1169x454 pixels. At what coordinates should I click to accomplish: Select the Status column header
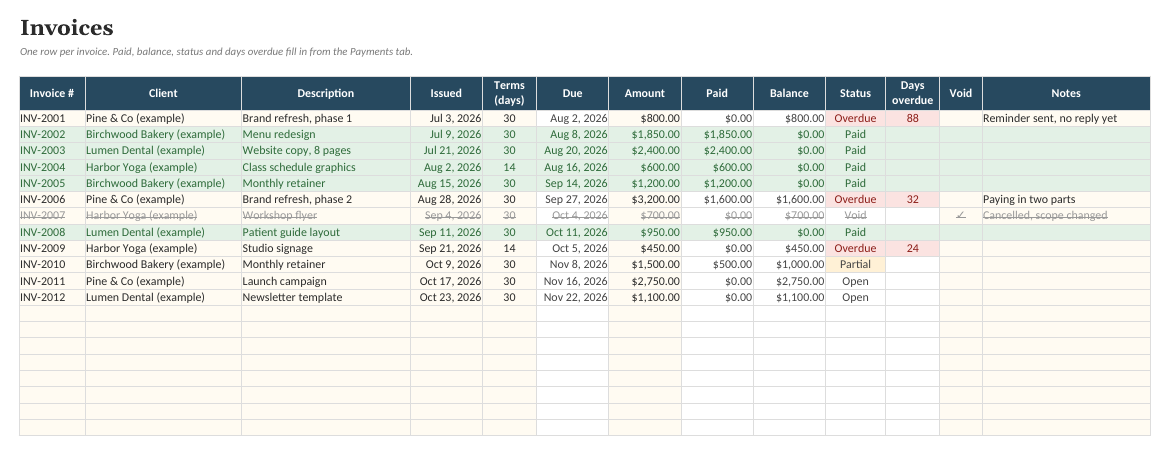(855, 93)
